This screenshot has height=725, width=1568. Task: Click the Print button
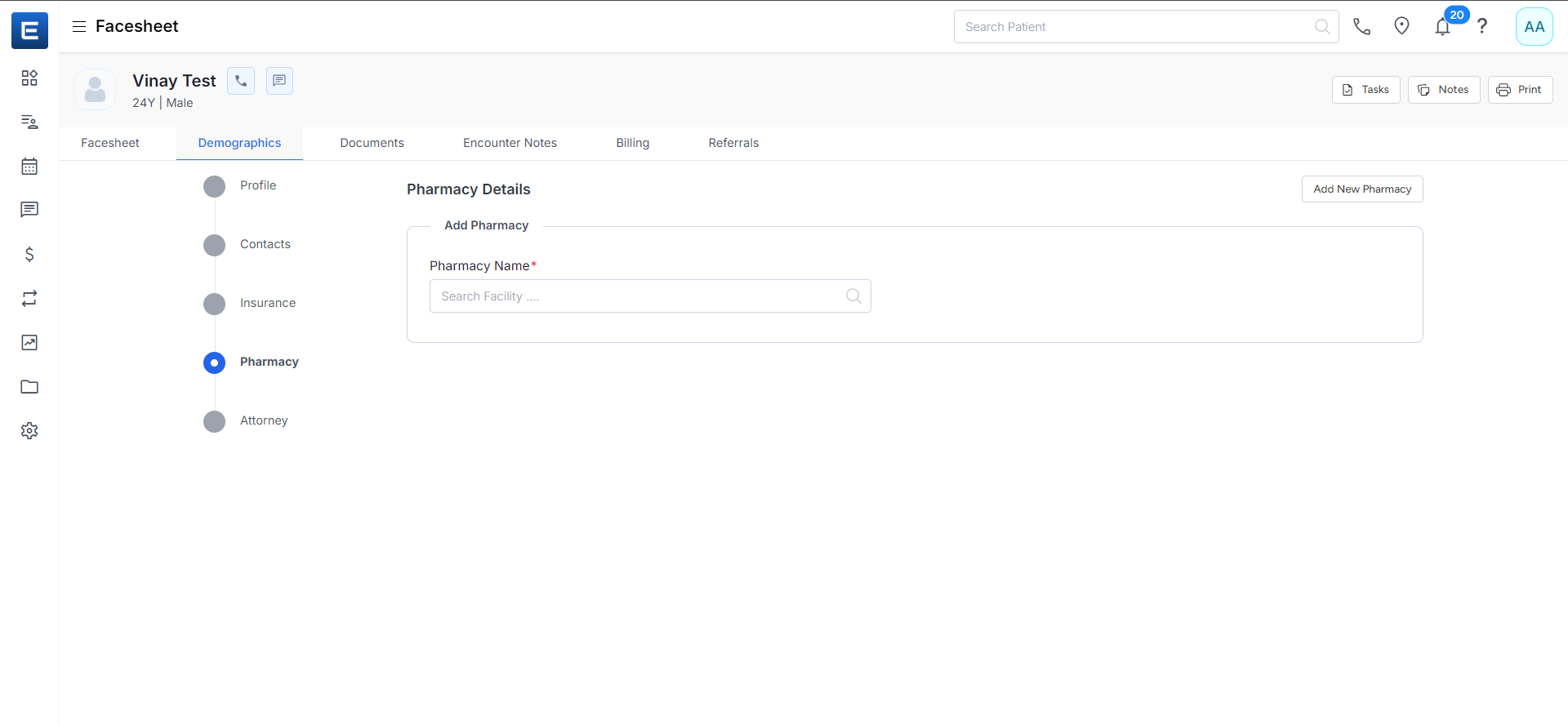click(x=1520, y=90)
